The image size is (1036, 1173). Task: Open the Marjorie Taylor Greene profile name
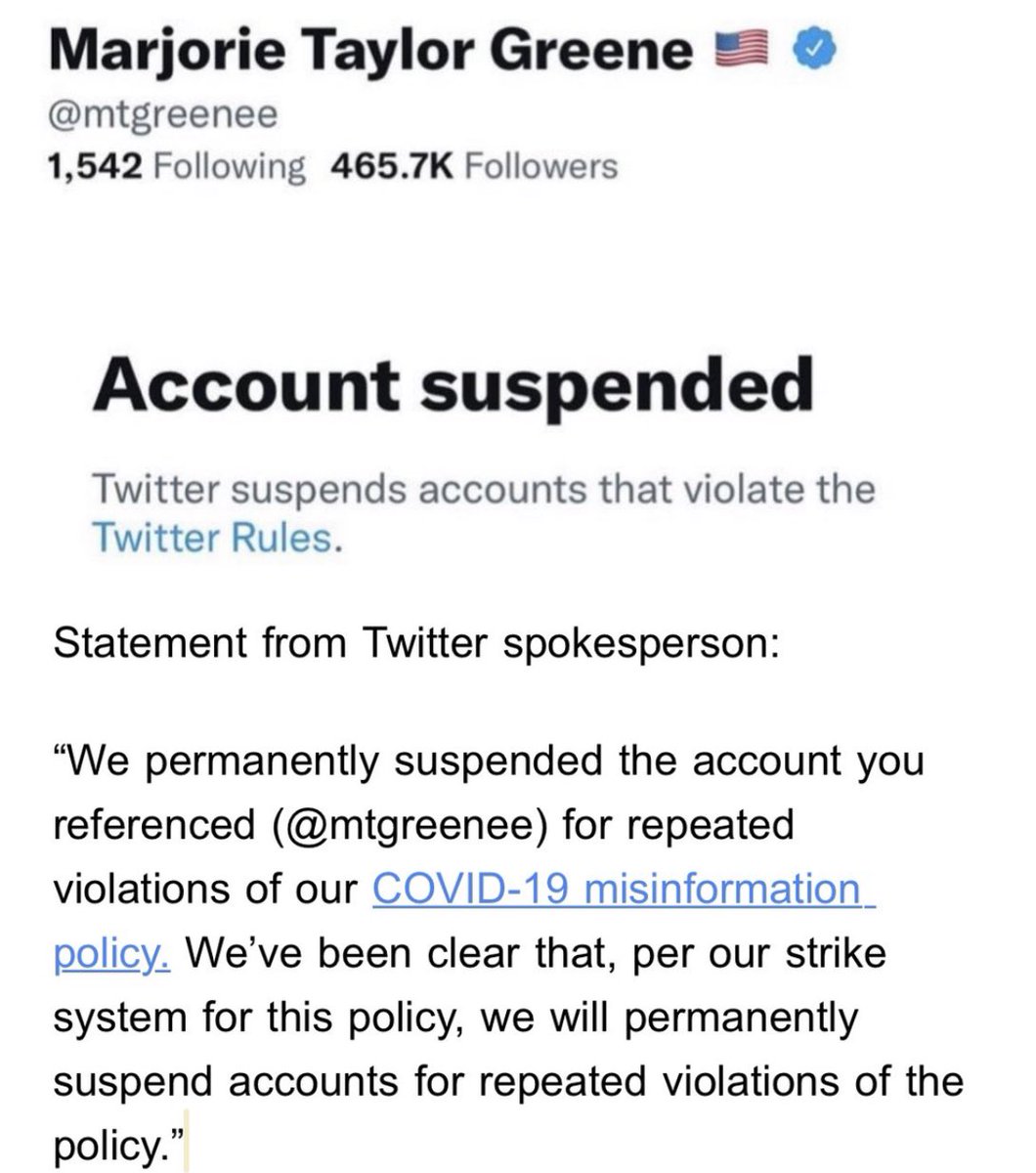pos(372,49)
